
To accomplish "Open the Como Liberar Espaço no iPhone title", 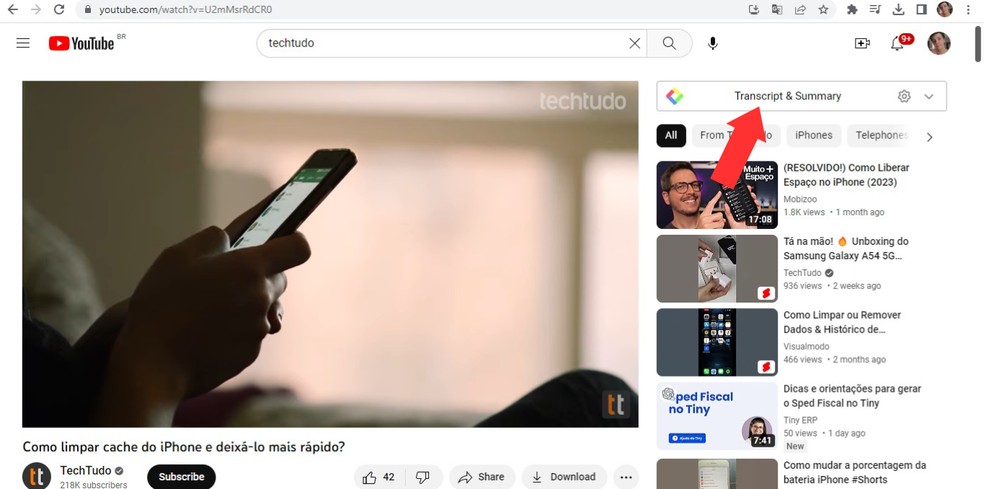I will (846, 175).
